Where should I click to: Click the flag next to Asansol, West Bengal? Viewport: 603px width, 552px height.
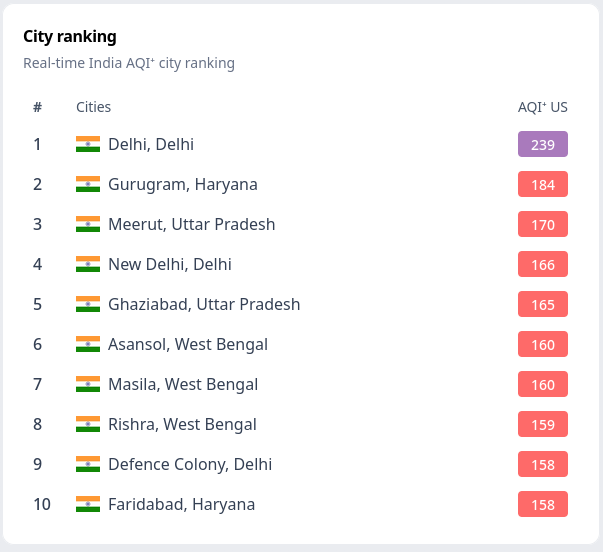pos(88,344)
